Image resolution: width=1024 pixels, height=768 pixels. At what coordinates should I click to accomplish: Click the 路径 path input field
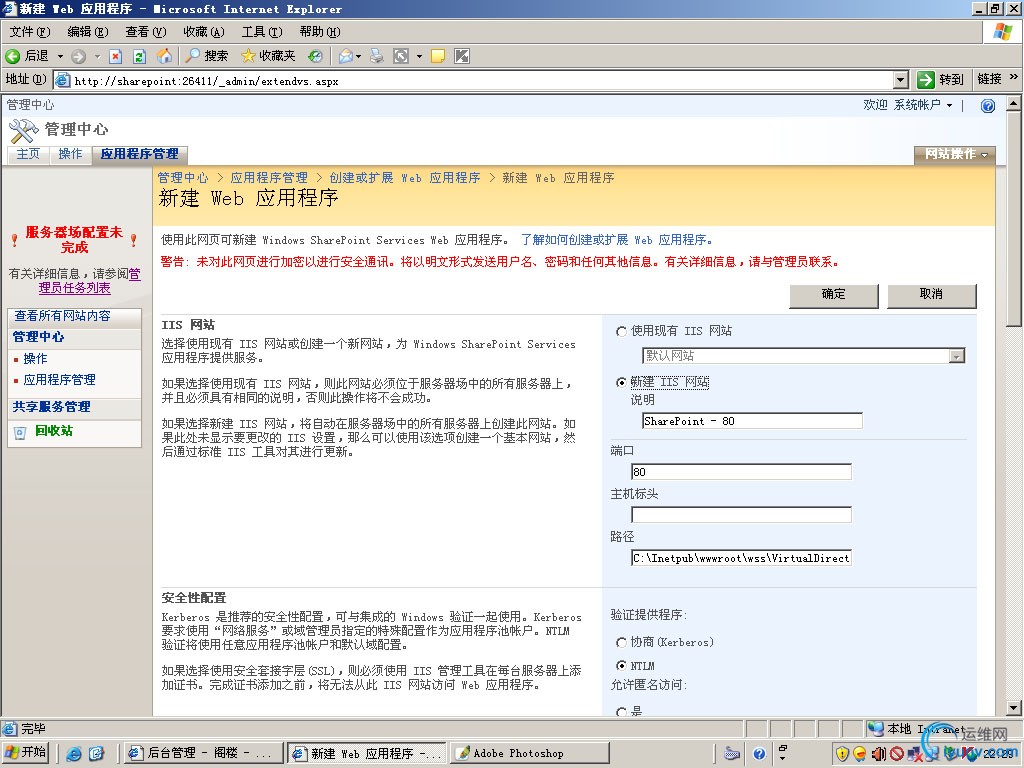(x=741, y=558)
